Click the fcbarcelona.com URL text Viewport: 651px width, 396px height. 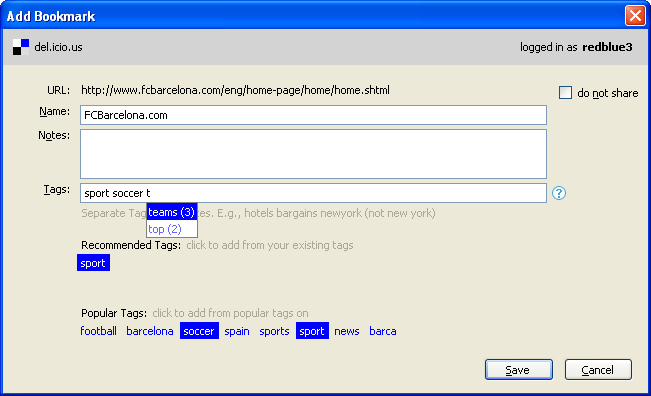235,90
